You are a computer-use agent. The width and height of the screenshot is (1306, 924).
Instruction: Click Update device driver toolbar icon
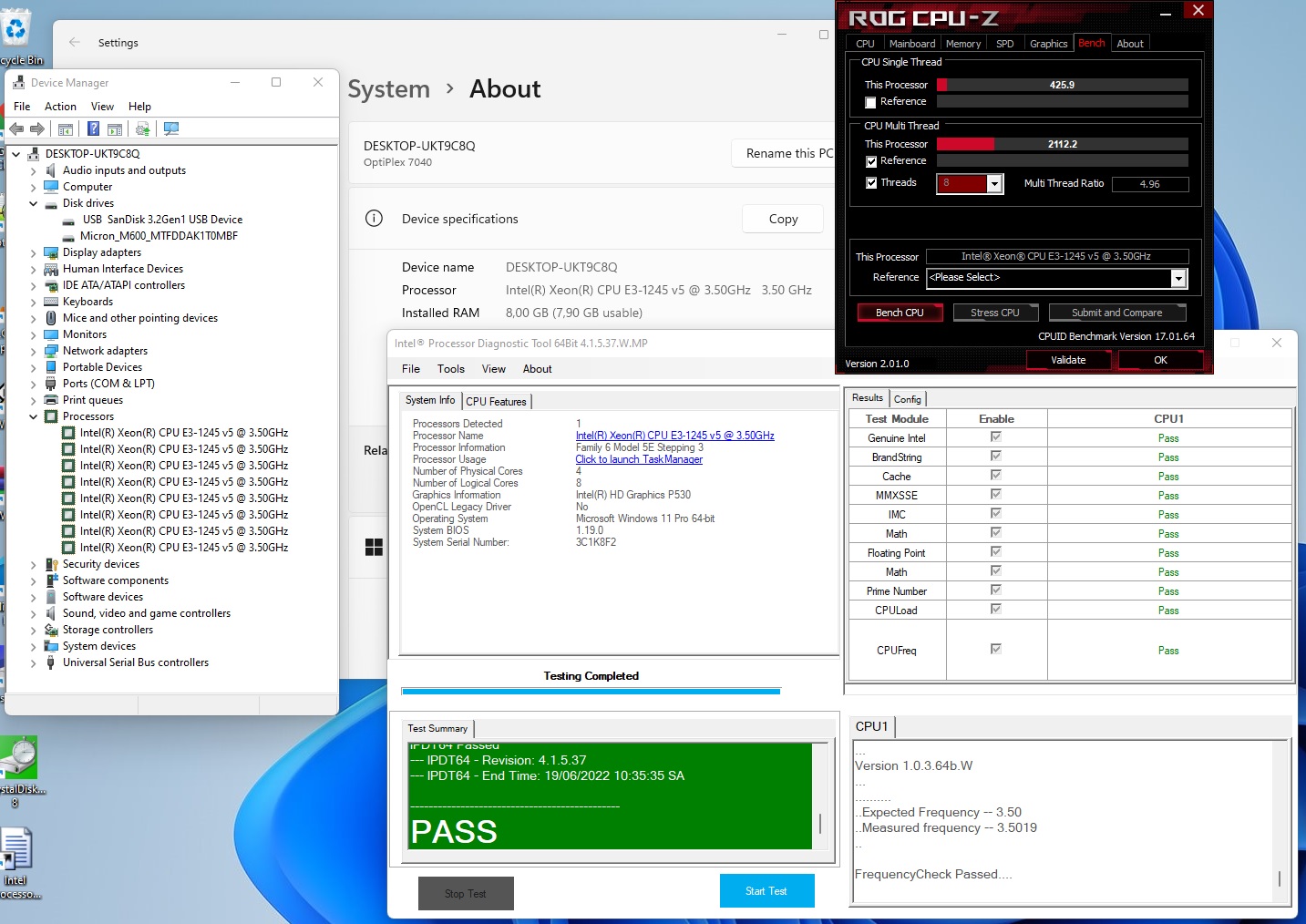point(142,129)
